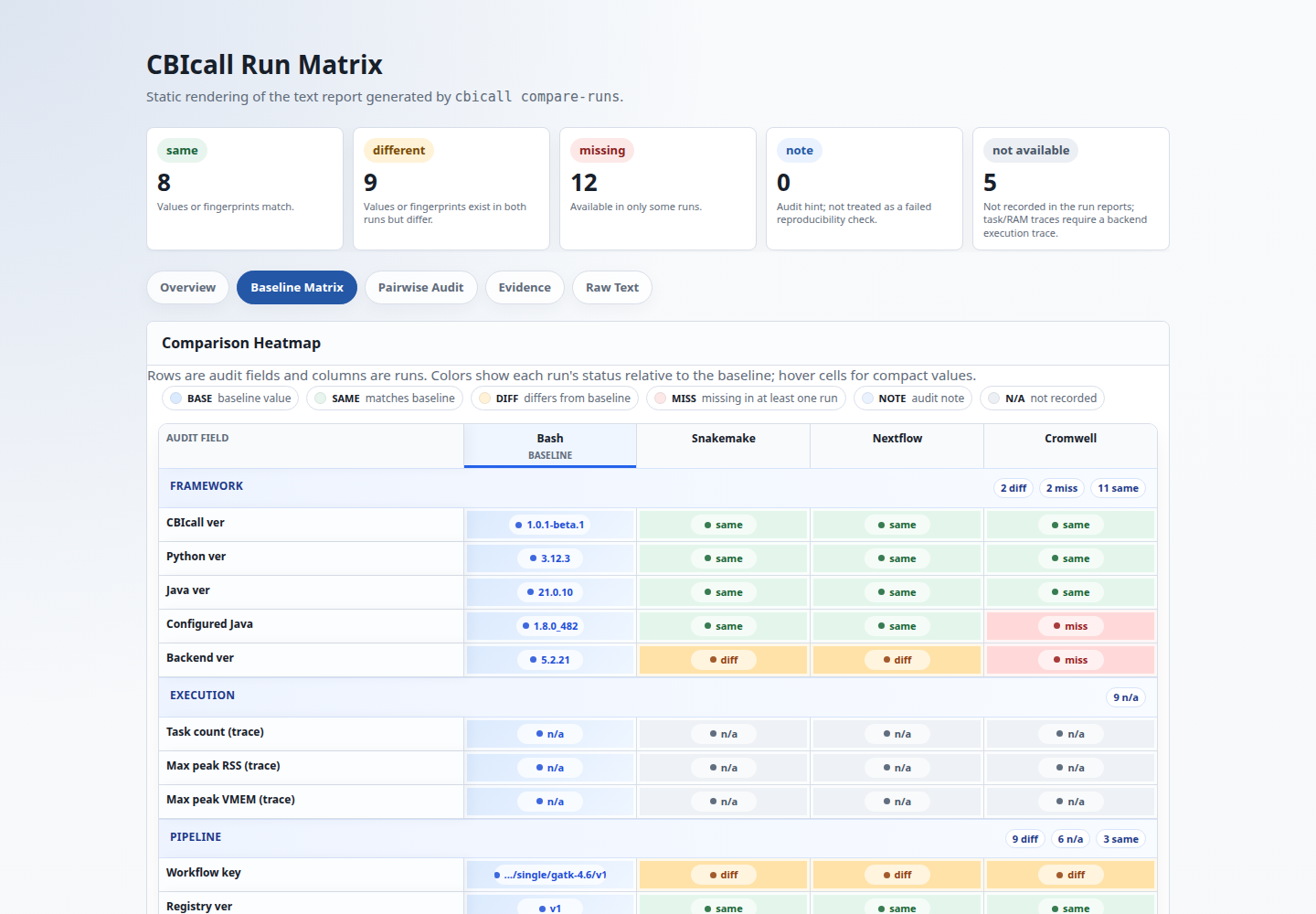
Task: Select the Baseline Matrix tab
Action: pyautogui.click(x=297, y=287)
